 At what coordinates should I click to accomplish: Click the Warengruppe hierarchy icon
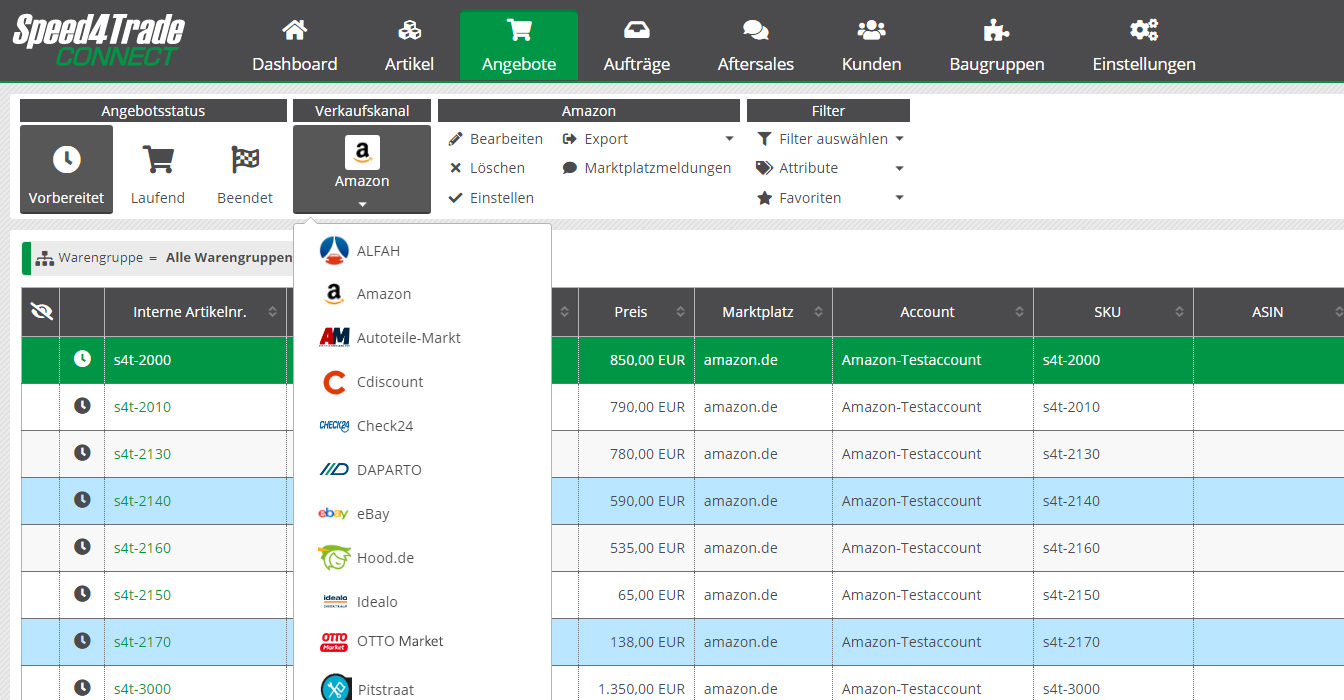pos(45,258)
